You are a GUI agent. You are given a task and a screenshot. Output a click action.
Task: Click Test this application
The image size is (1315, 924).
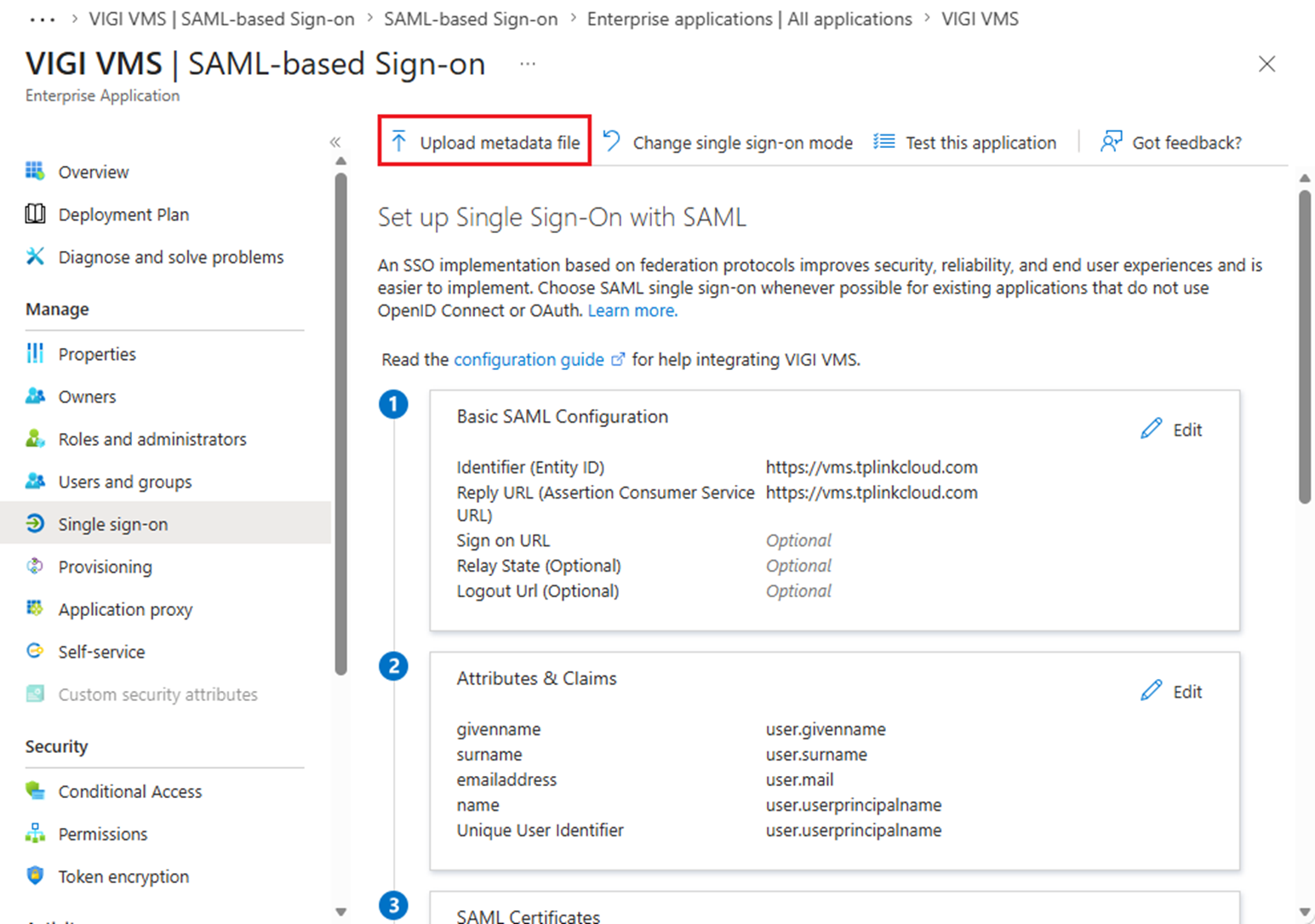click(965, 142)
